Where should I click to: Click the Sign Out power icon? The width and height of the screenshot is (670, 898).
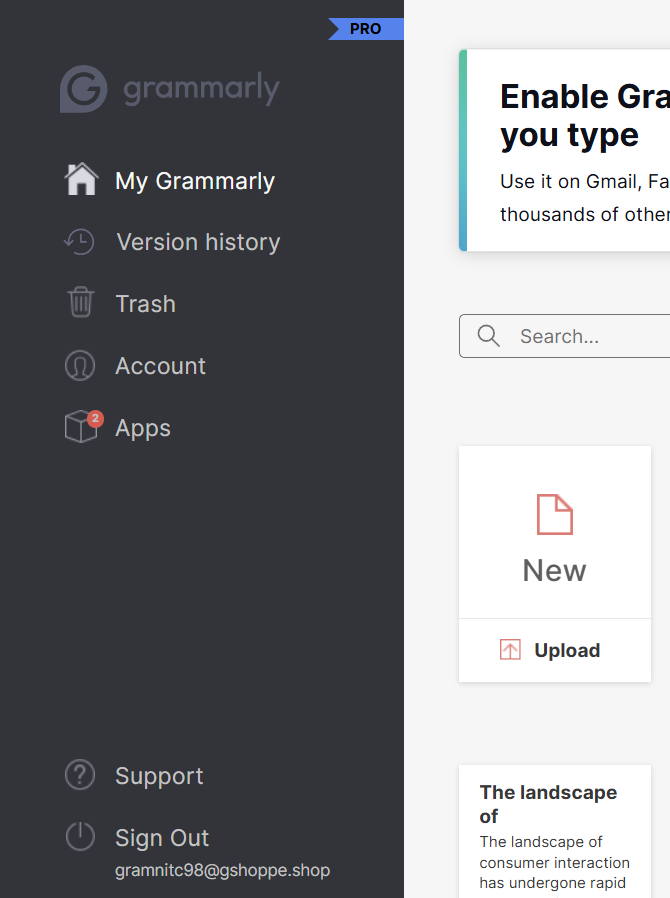tap(80, 836)
